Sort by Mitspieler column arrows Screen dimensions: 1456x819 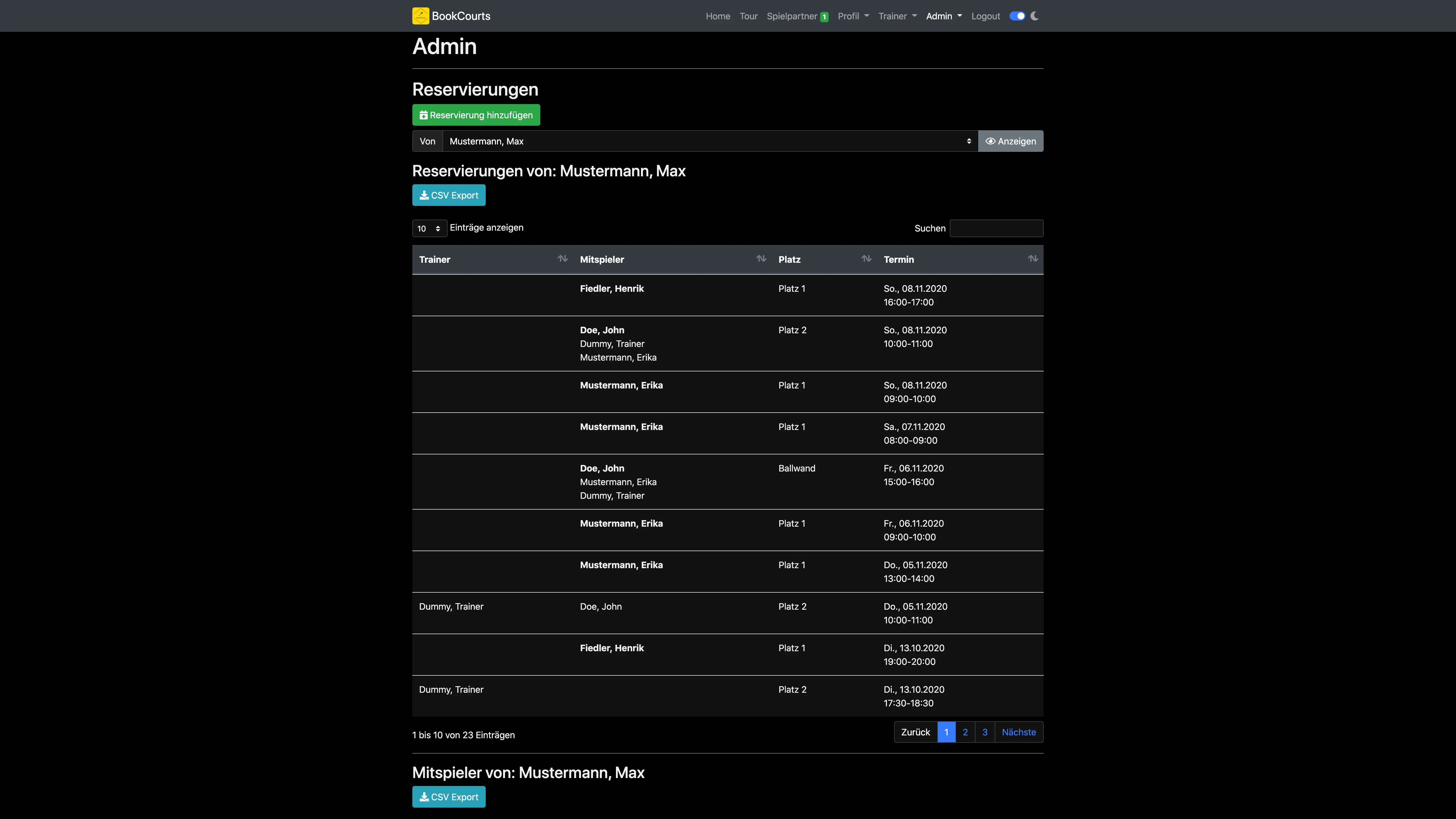(761, 259)
